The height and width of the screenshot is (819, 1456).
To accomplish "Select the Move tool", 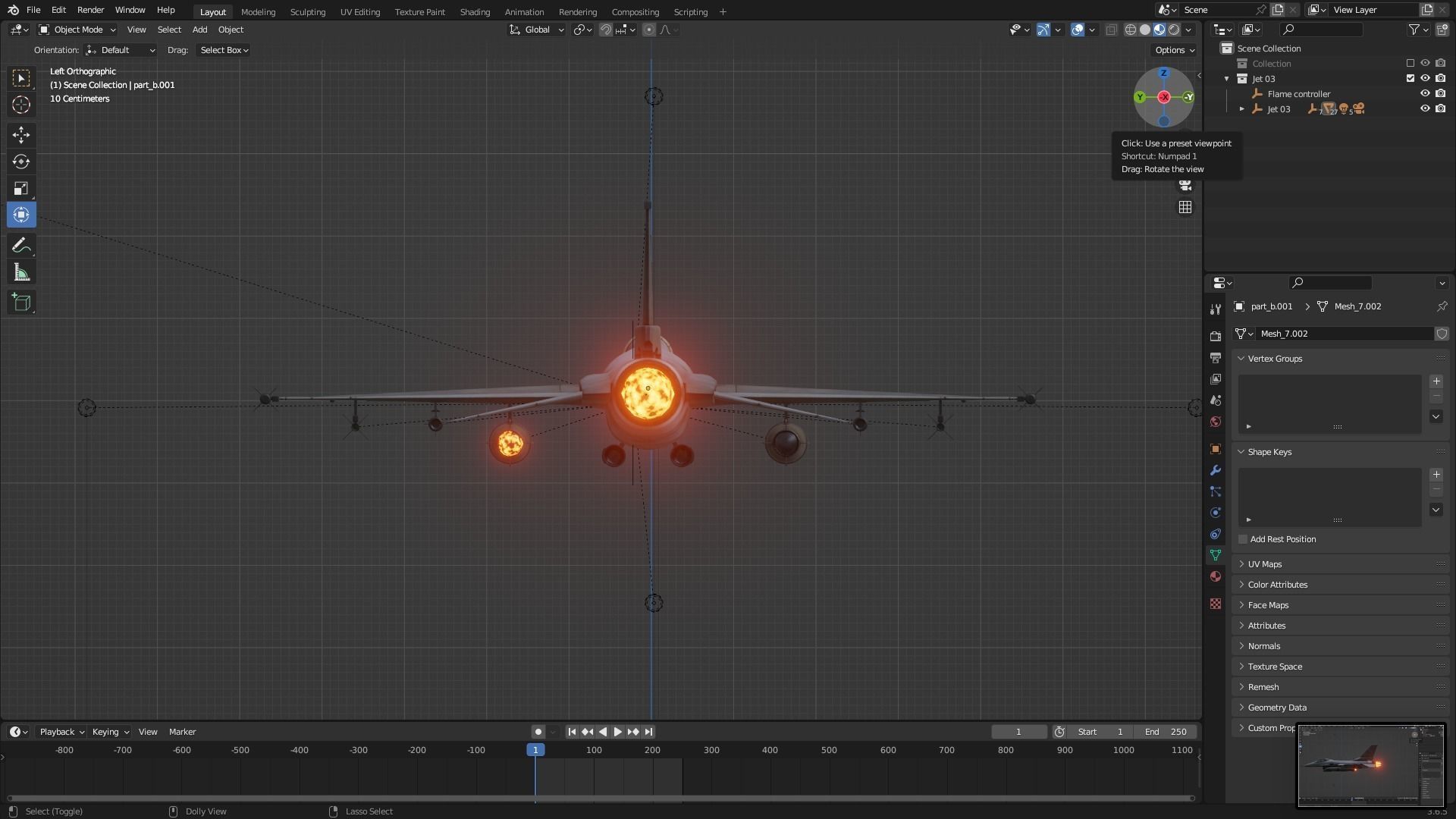I will (21, 135).
